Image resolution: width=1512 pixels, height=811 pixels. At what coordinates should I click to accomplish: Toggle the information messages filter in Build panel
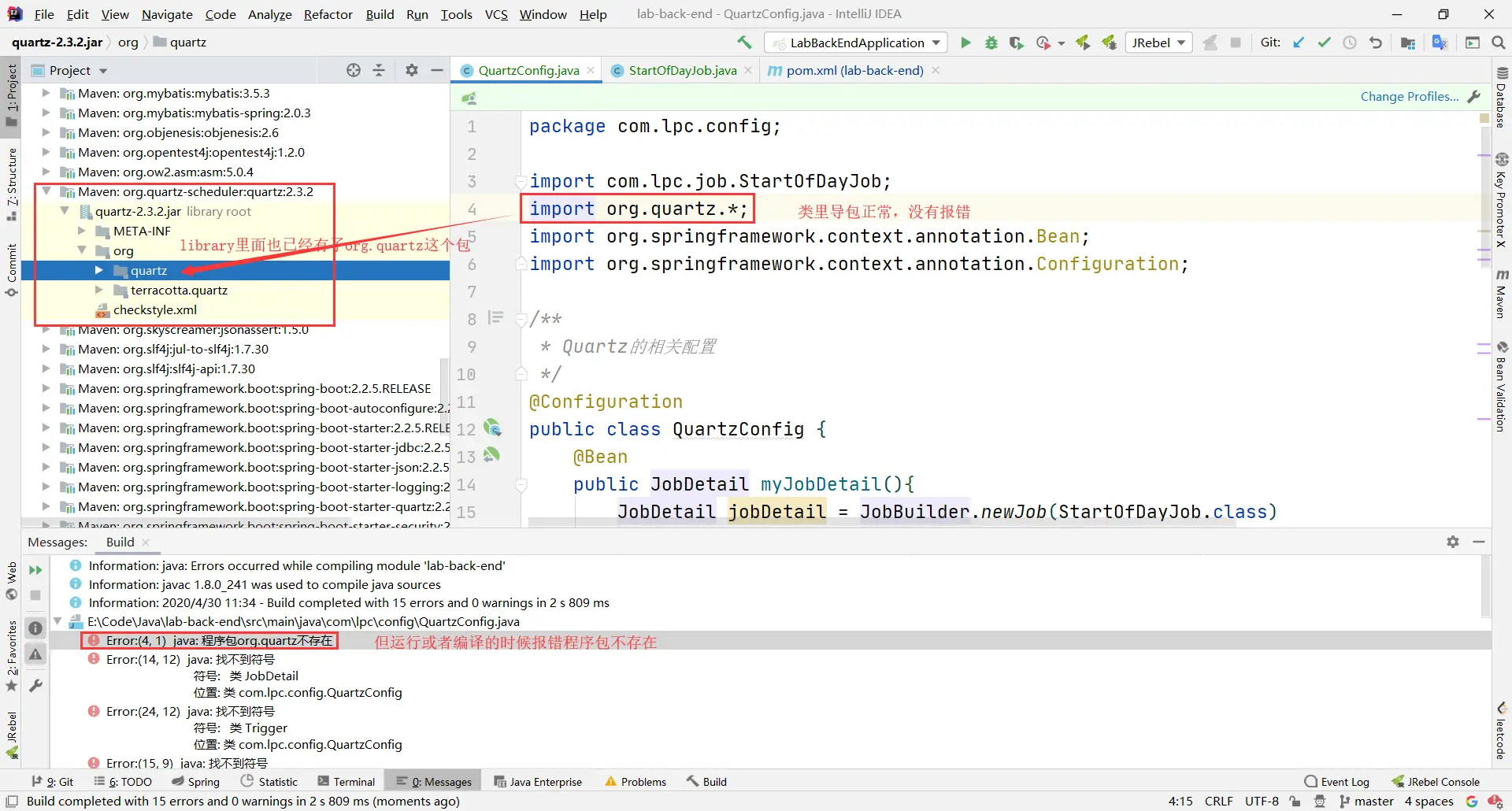(35, 628)
